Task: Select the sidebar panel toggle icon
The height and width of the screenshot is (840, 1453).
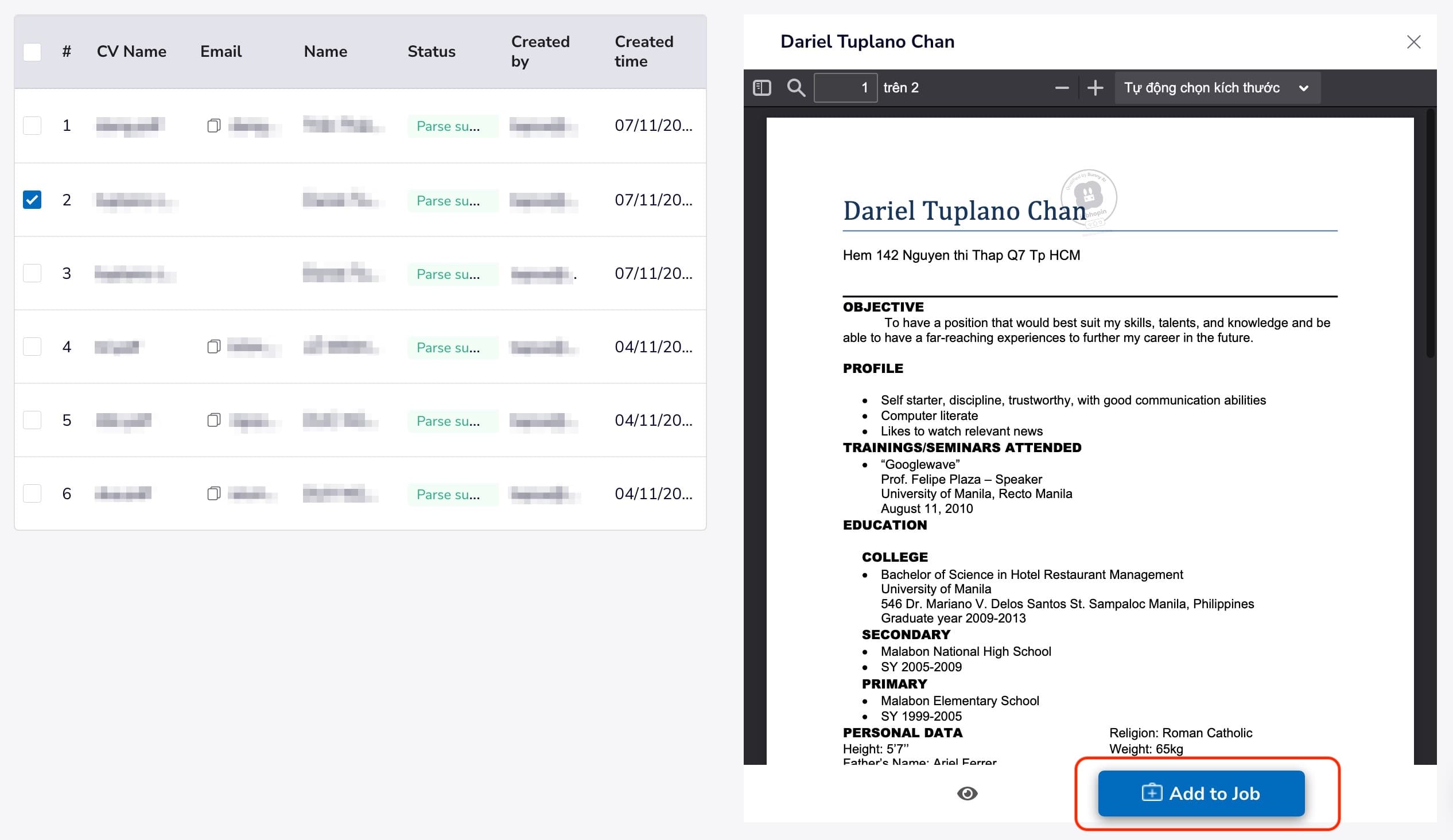Action: [x=762, y=87]
